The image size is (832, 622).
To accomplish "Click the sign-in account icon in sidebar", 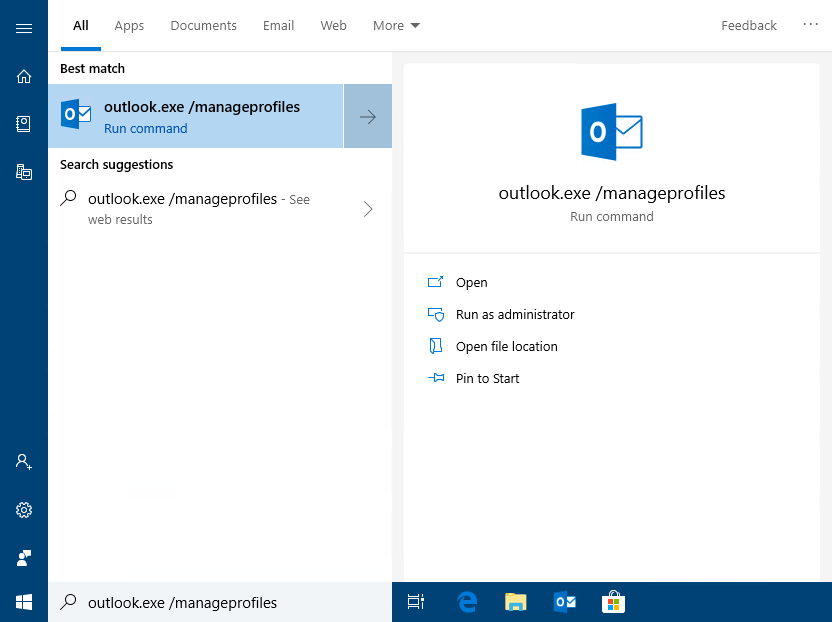I will click(23, 461).
